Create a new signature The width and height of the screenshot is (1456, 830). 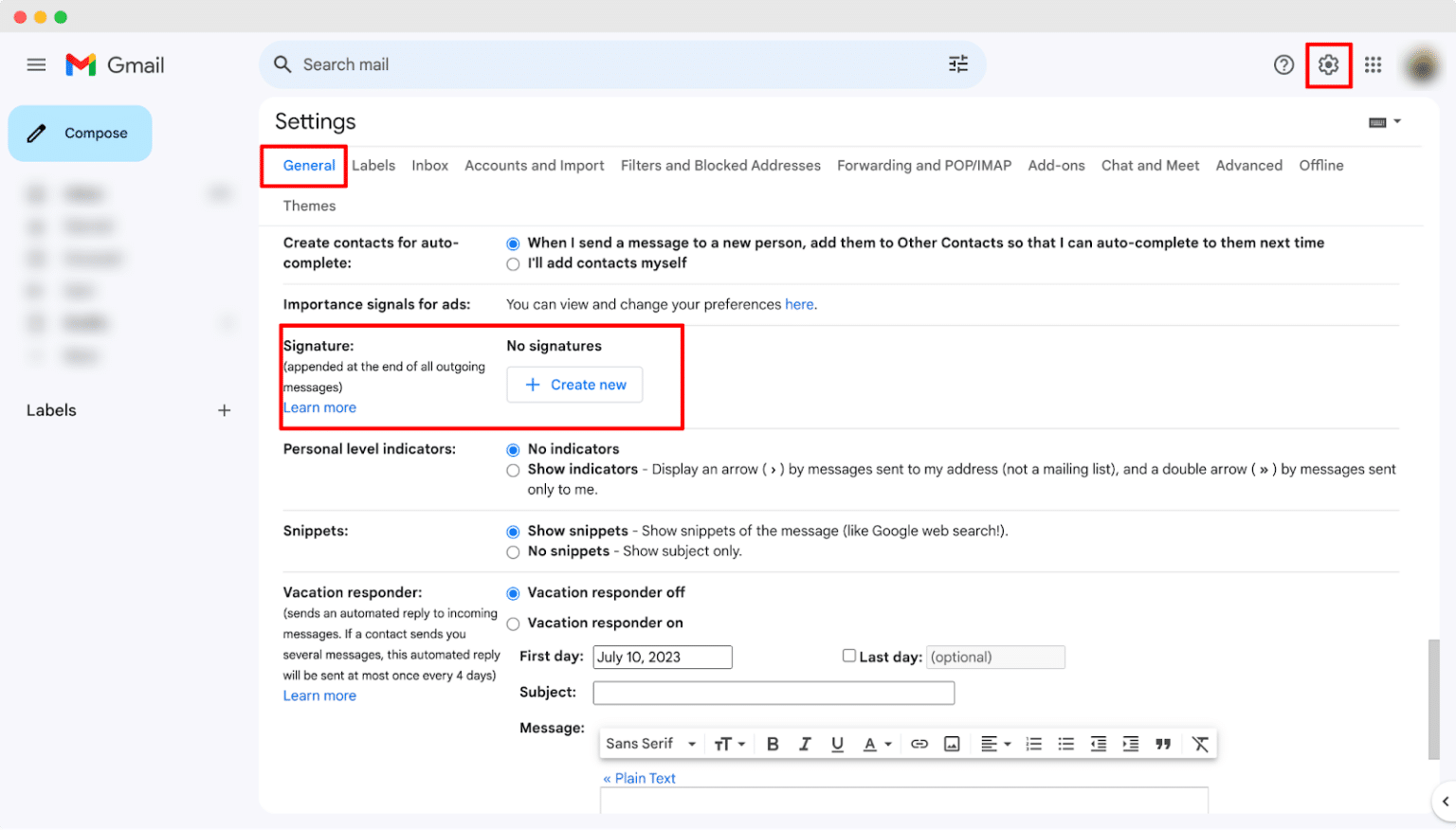[x=574, y=385]
